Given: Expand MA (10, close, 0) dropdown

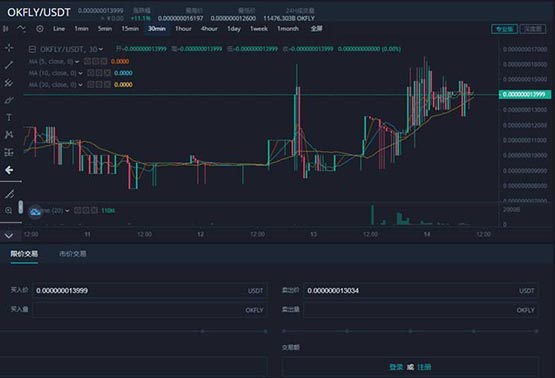Looking at the screenshot, I should coord(80,73).
